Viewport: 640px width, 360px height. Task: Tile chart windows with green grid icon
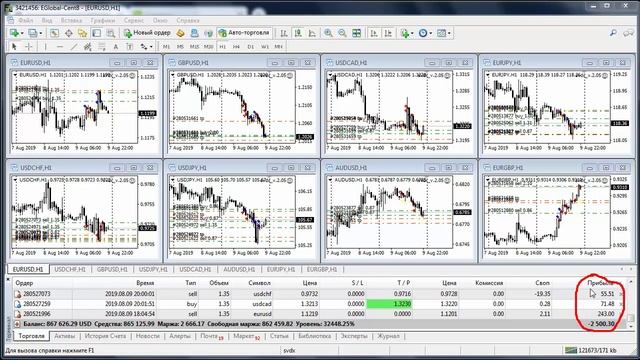tap(356, 33)
